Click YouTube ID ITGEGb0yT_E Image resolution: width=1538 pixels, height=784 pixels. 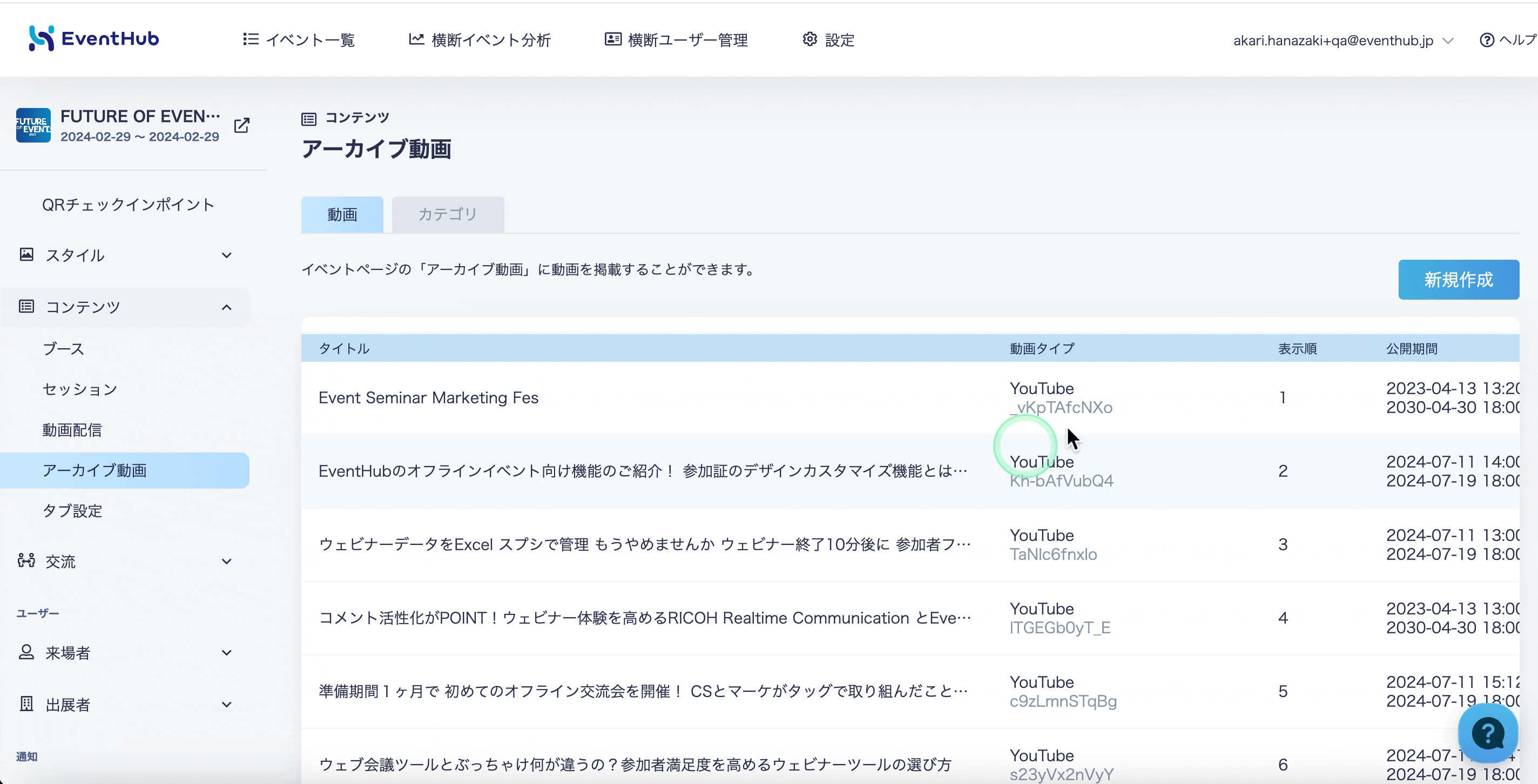[1060, 628]
